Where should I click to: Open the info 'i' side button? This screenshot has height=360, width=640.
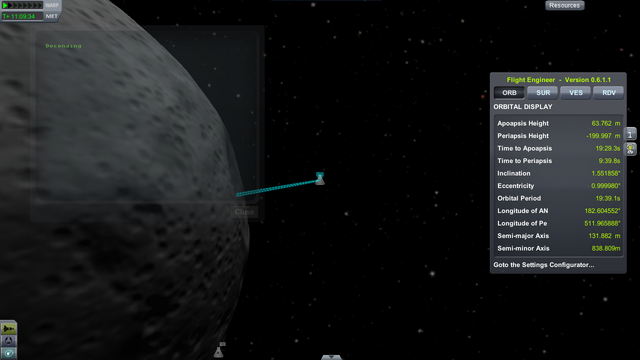pos(631,133)
